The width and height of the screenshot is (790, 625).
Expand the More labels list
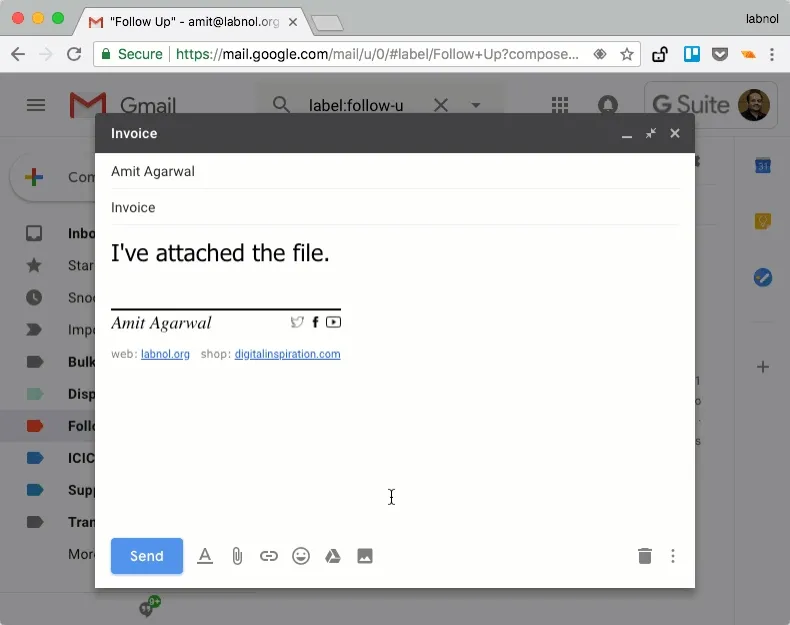(81, 554)
